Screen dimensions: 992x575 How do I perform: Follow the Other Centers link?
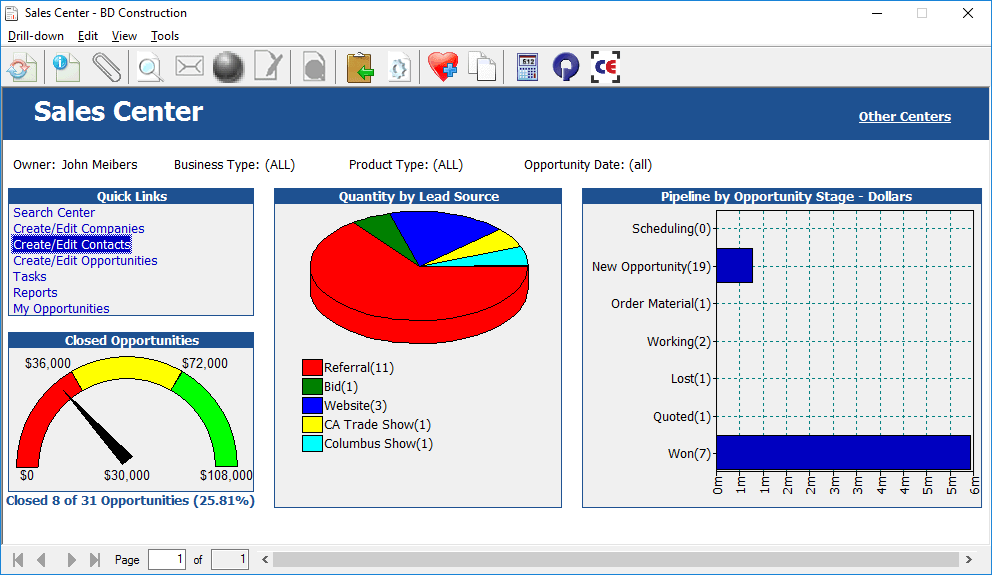coord(905,116)
